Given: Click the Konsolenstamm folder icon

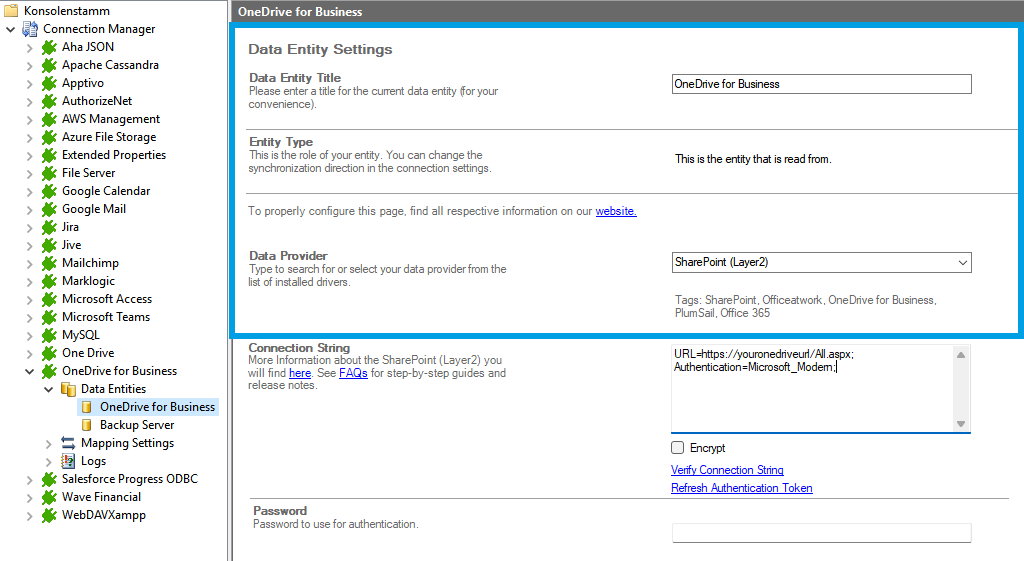Looking at the screenshot, I should (x=11, y=10).
